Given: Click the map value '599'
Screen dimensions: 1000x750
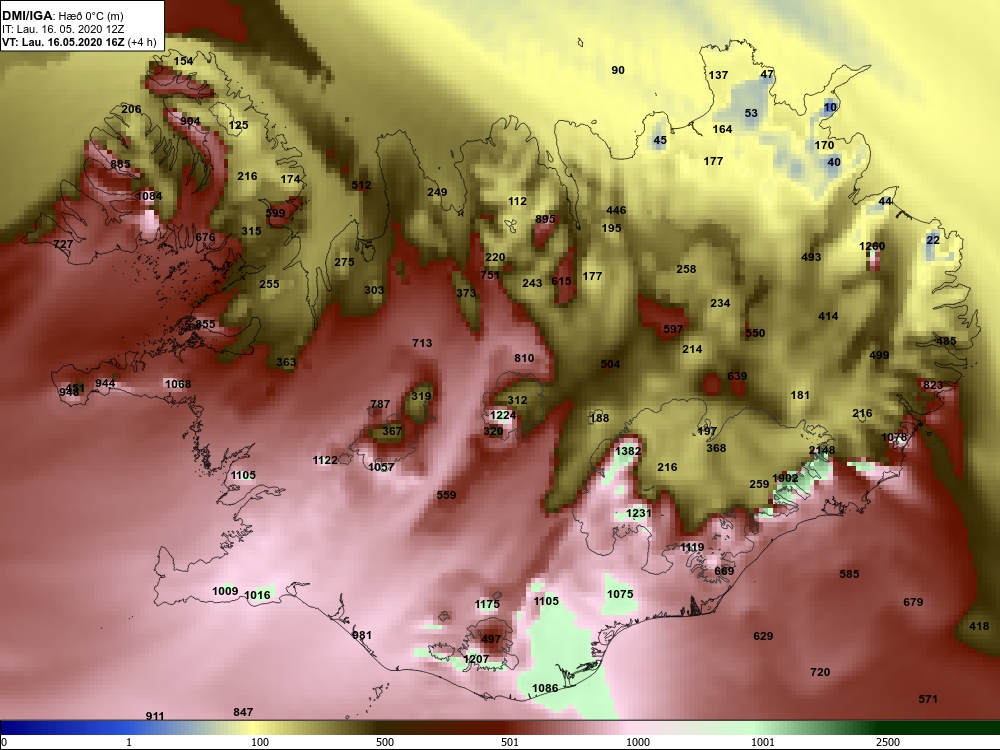Looking at the screenshot, I should [276, 214].
